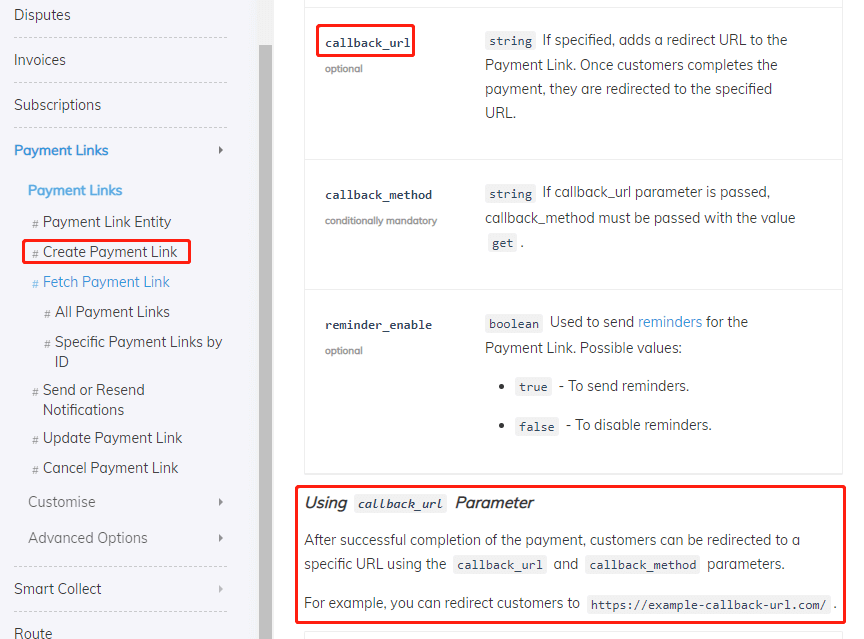The image size is (864, 639).
Task: Expand the Smart Collect arrow
Action: pyautogui.click(x=220, y=589)
